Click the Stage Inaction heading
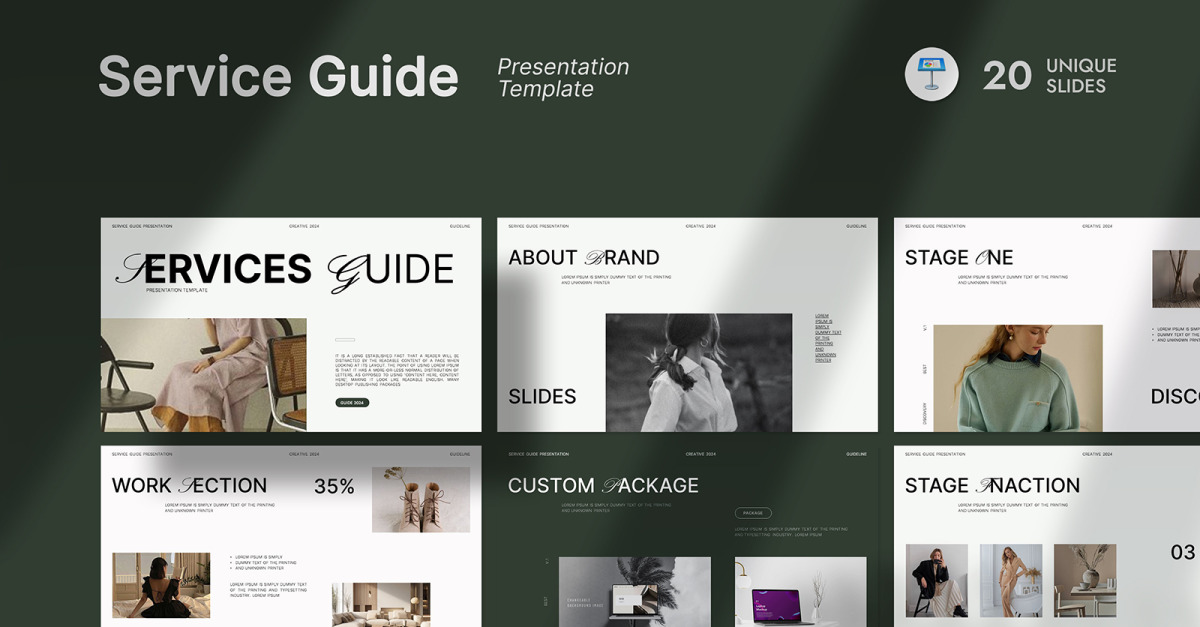Viewport: 1200px width, 627px height. click(992, 486)
